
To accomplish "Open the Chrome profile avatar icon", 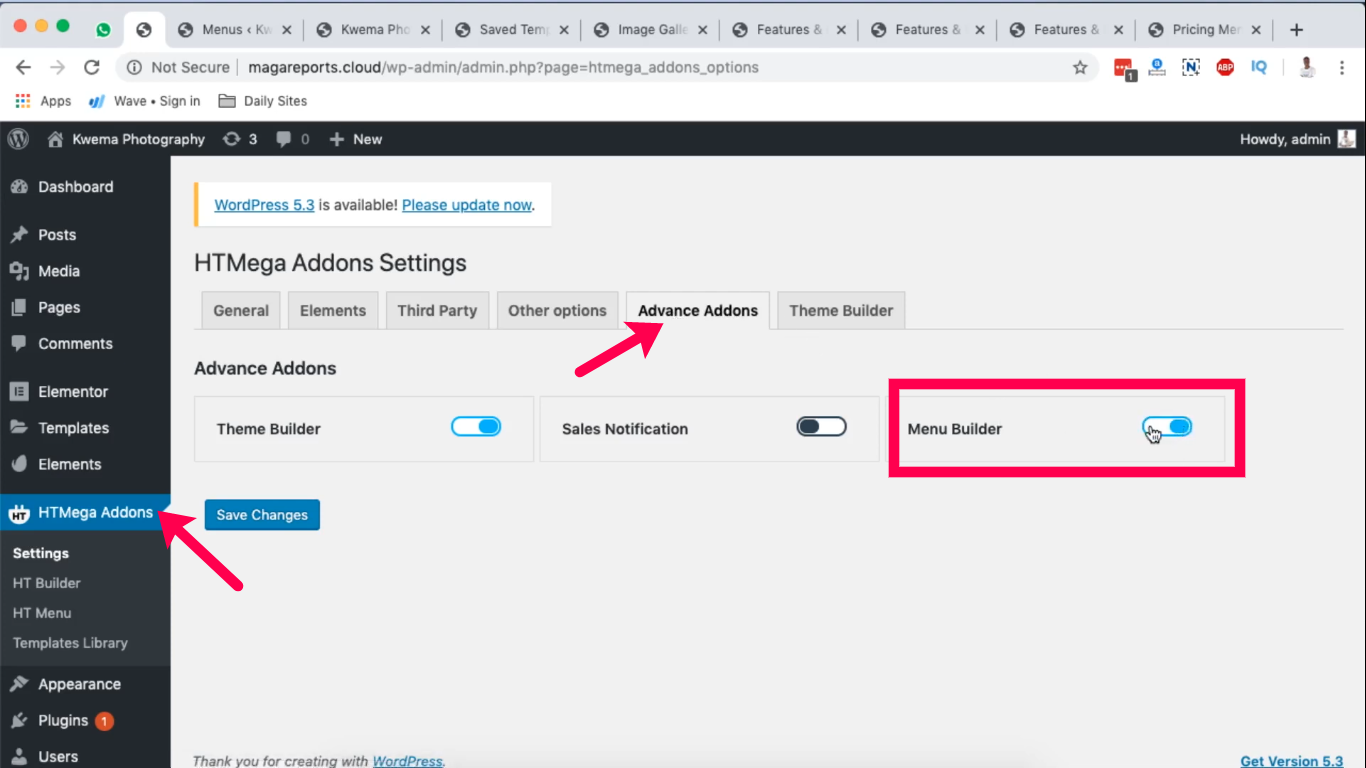I will click(x=1306, y=67).
